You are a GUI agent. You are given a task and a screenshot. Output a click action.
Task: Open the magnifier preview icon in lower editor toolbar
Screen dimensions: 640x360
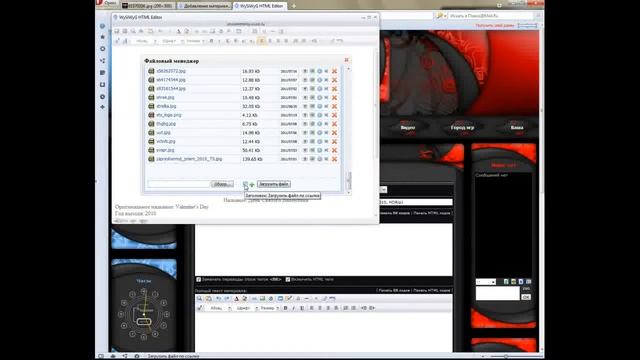[x=200, y=299]
